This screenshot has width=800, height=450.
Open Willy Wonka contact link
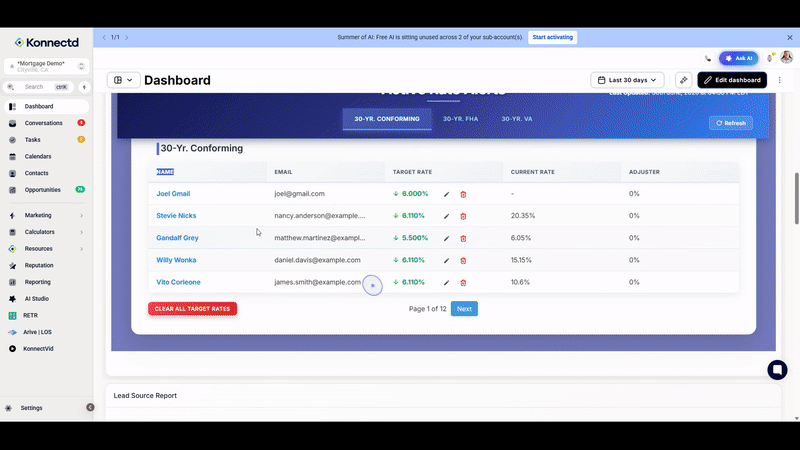(176, 260)
